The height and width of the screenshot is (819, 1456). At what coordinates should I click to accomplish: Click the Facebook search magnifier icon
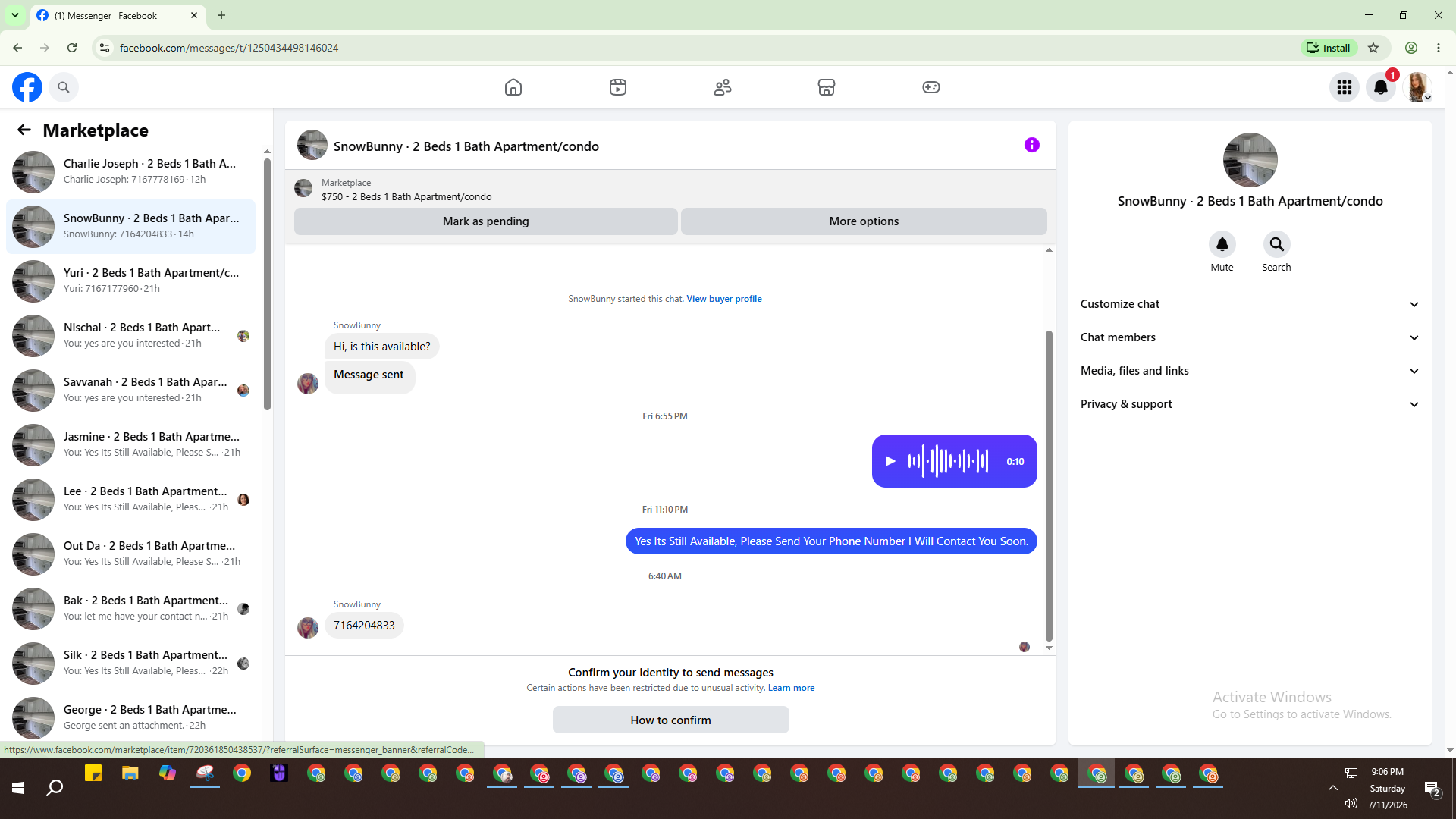[x=64, y=87]
